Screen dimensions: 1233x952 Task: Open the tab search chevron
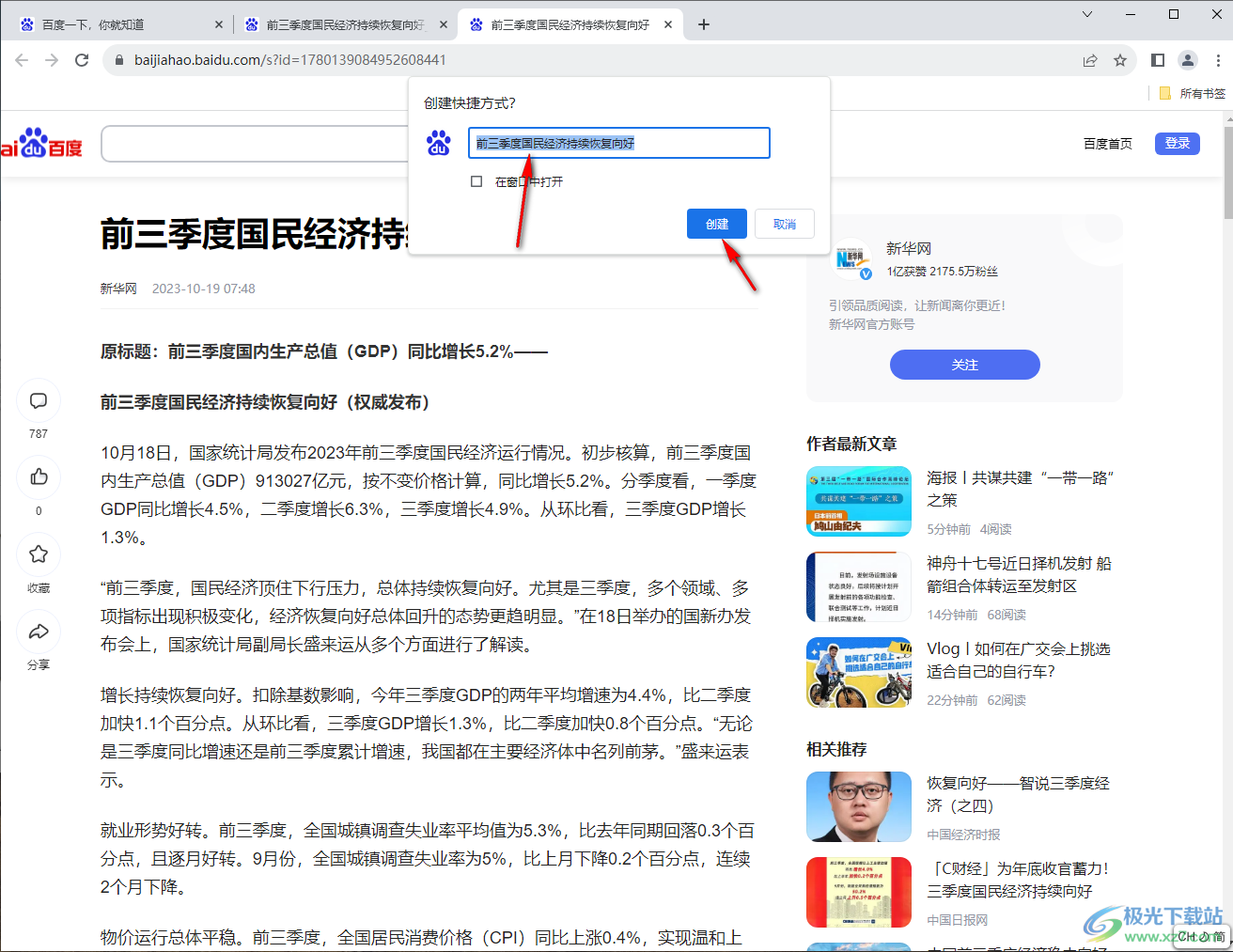[1087, 14]
